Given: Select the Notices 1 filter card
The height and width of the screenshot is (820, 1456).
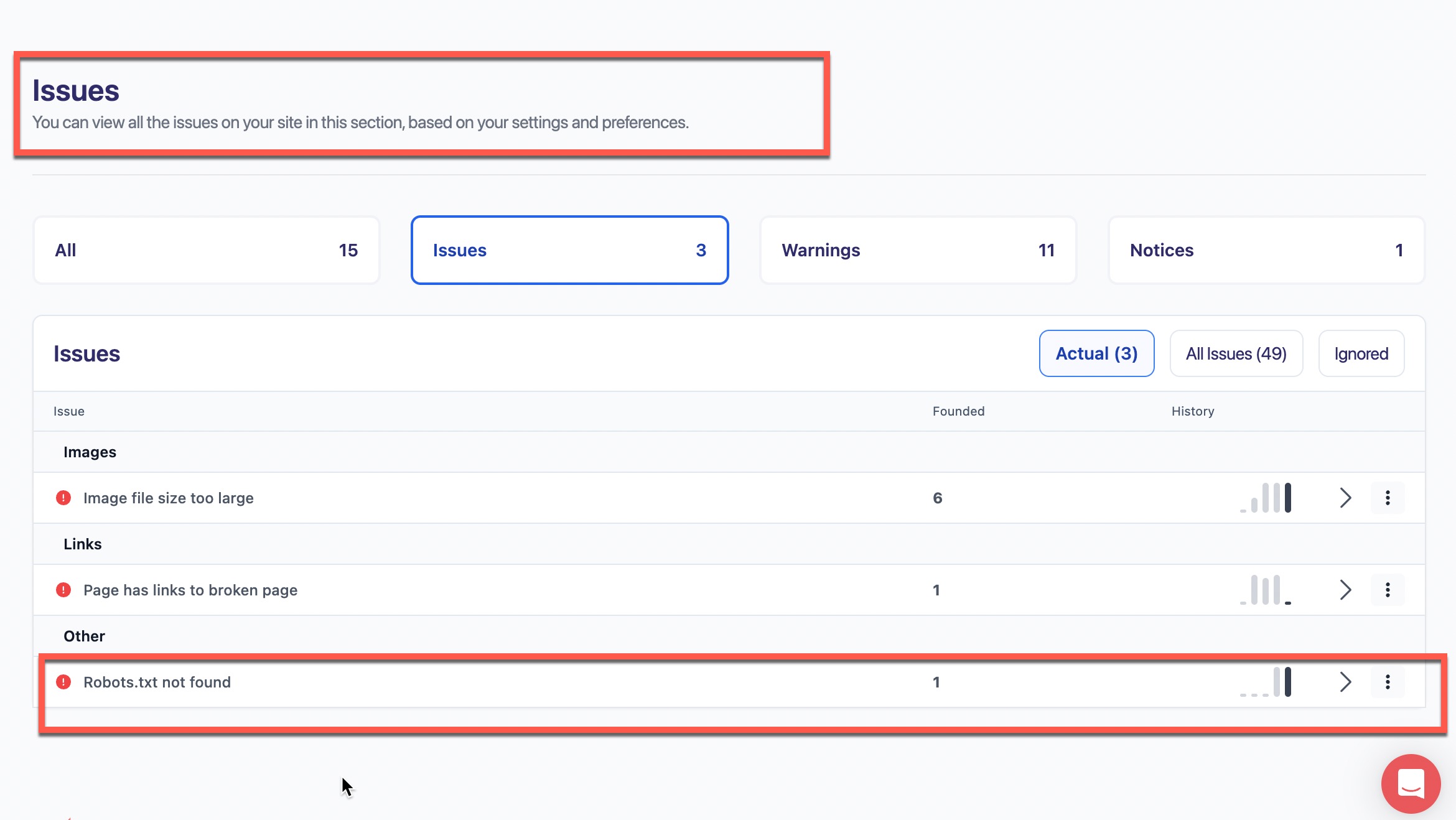Looking at the screenshot, I should 1266,250.
